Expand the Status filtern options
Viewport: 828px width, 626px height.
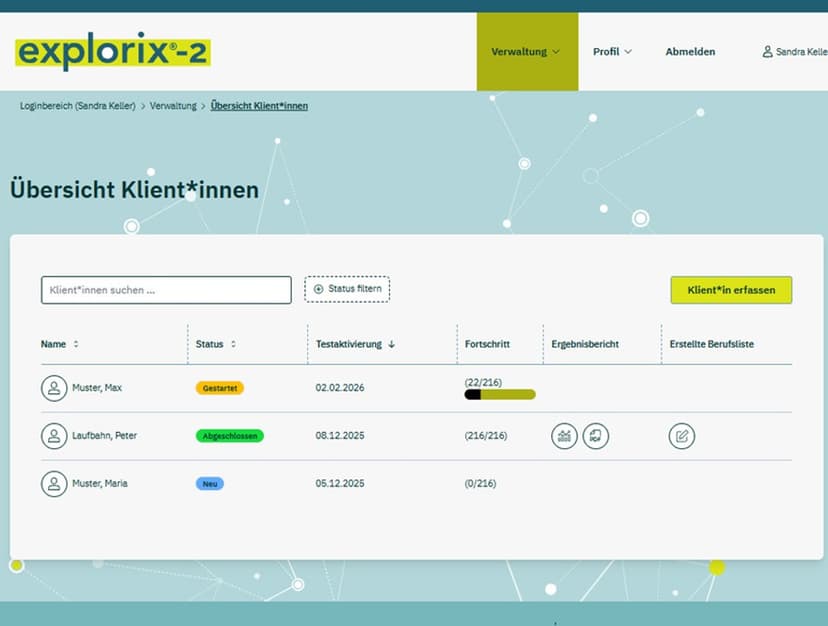[347, 288]
